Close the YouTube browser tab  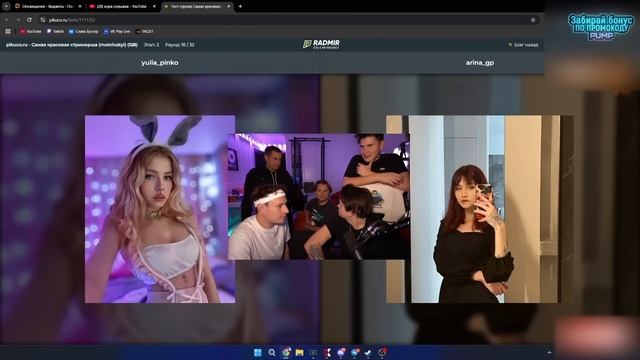click(x=154, y=7)
